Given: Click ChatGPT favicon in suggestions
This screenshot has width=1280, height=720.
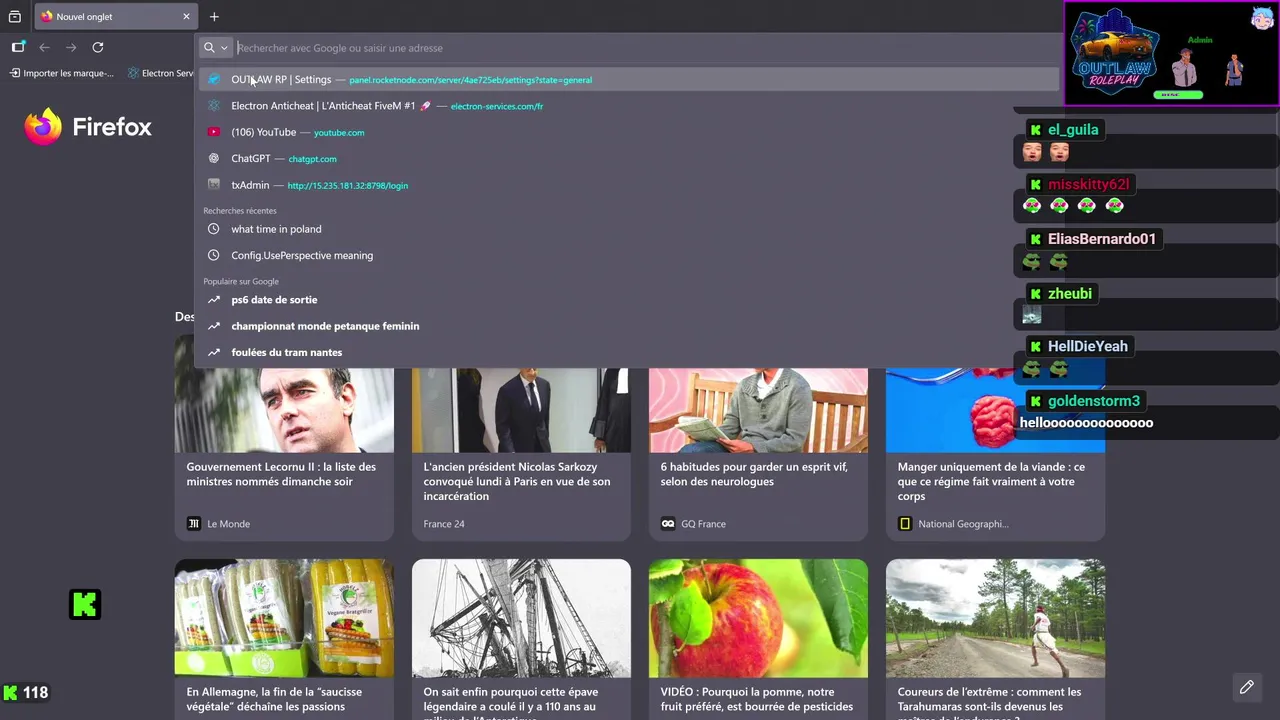Looking at the screenshot, I should point(213,159).
